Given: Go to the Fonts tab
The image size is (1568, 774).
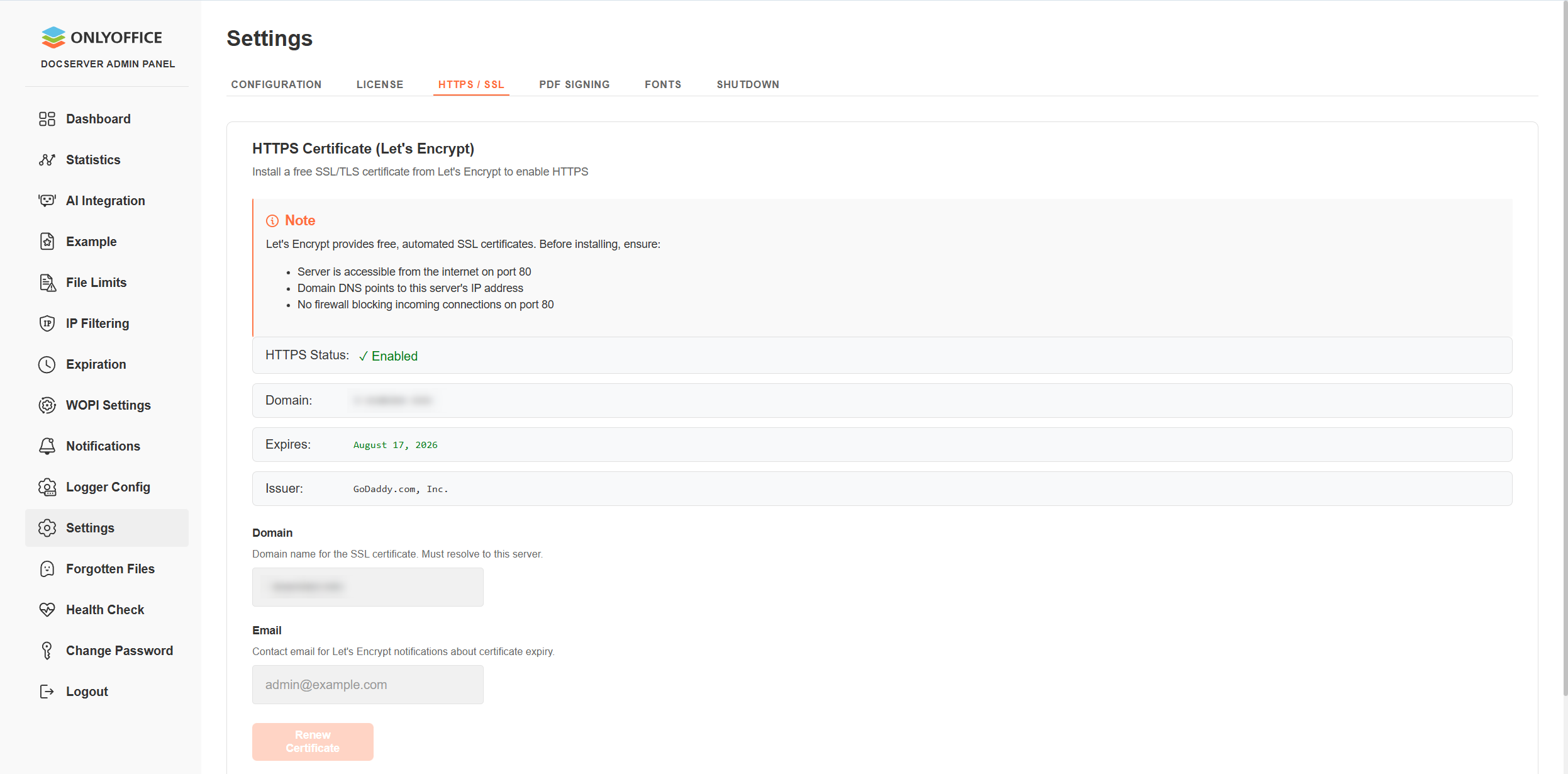Looking at the screenshot, I should [663, 84].
